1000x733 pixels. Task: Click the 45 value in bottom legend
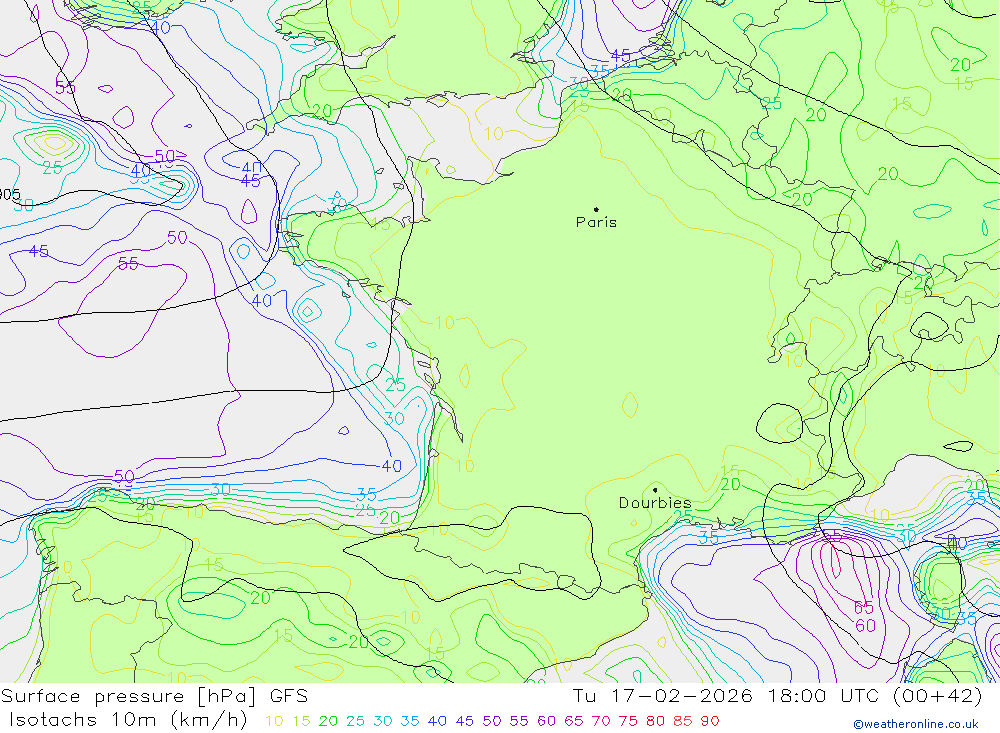tap(464, 721)
